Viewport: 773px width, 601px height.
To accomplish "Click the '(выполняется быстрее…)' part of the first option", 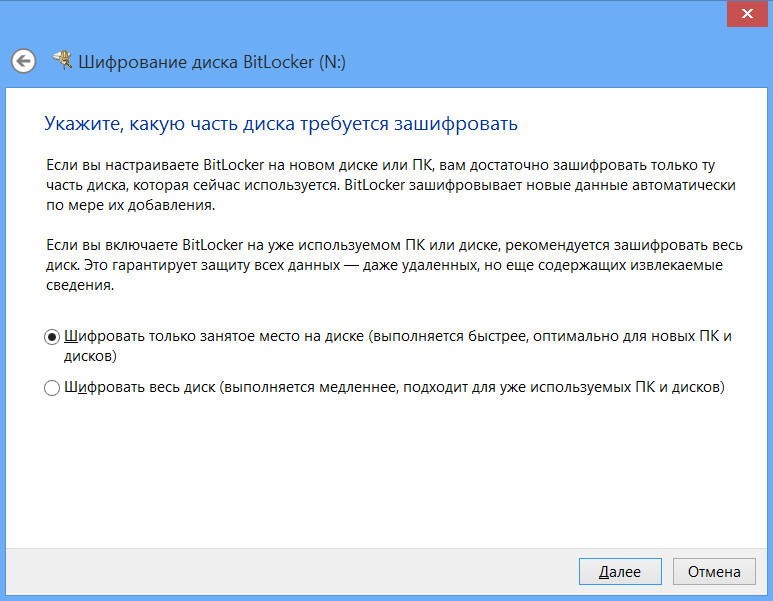I will tap(550, 337).
